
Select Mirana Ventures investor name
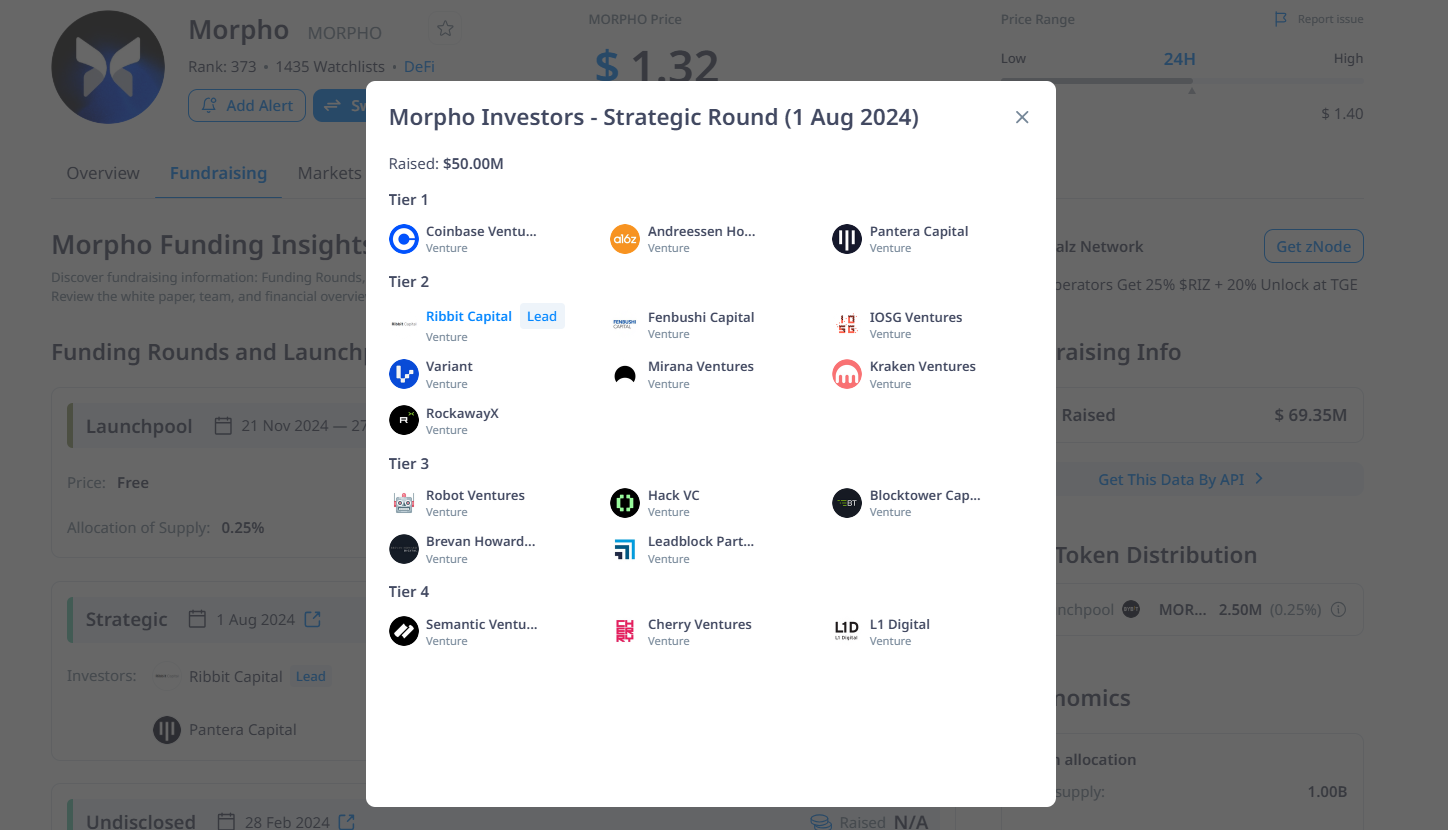click(x=701, y=366)
